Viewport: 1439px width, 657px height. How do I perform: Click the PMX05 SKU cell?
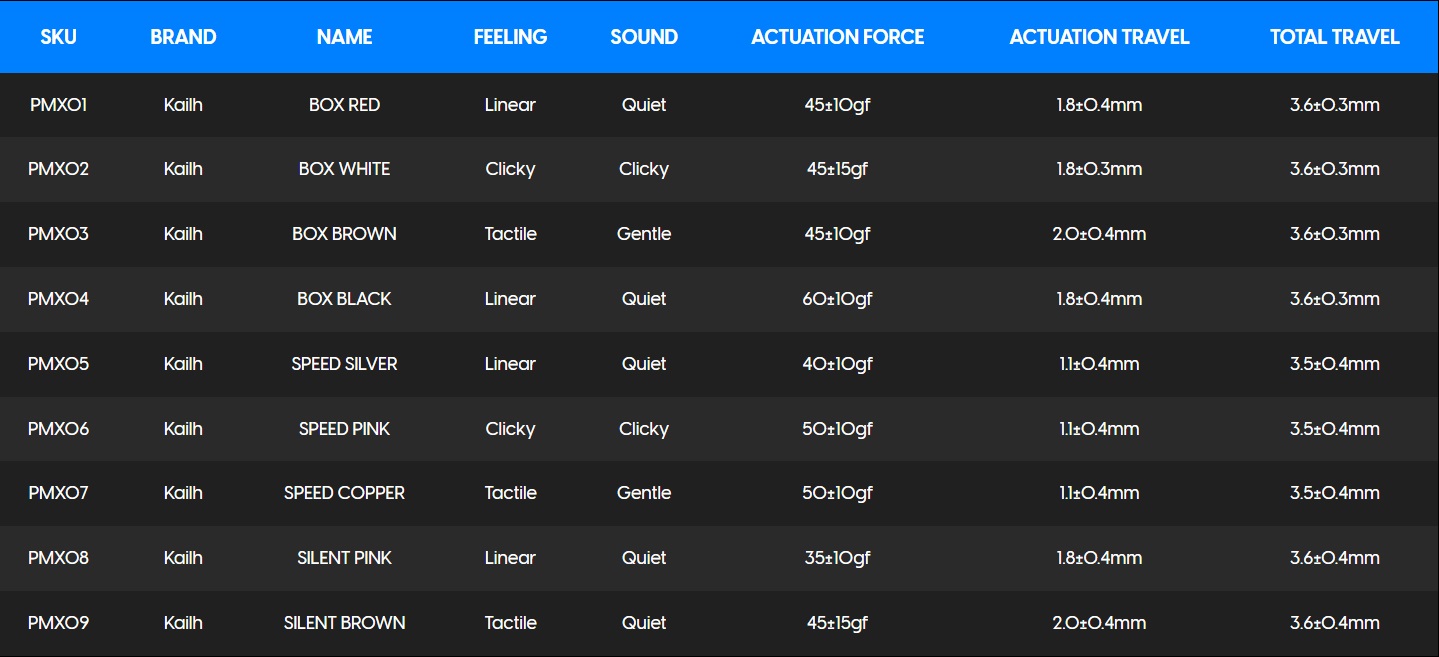(x=58, y=364)
